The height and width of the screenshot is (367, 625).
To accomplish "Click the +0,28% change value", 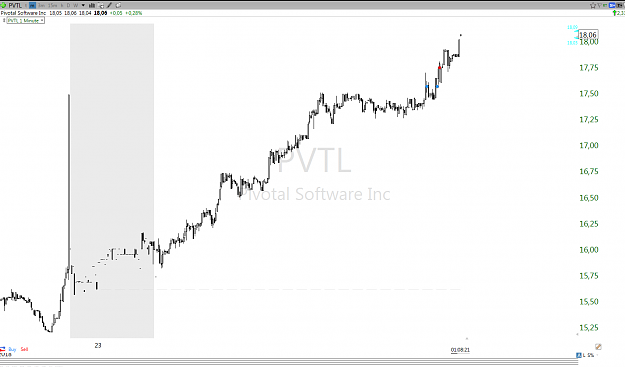I will 134,13.
